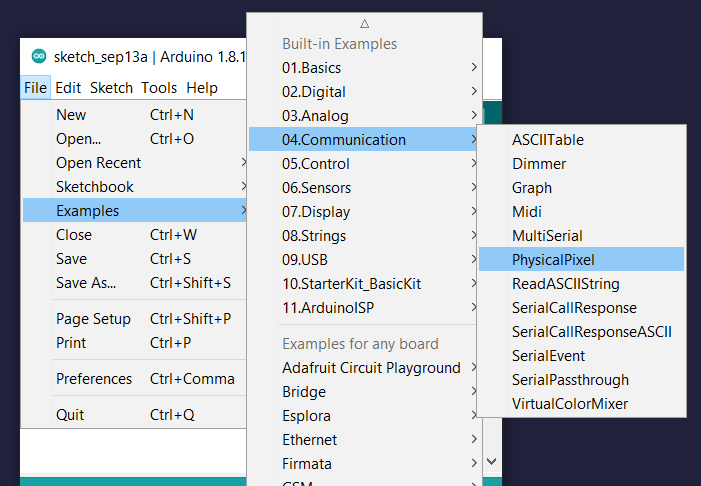701x486 pixels.
Task: Expand the 02.Digital examples submenu
Action: pos(364,92)
